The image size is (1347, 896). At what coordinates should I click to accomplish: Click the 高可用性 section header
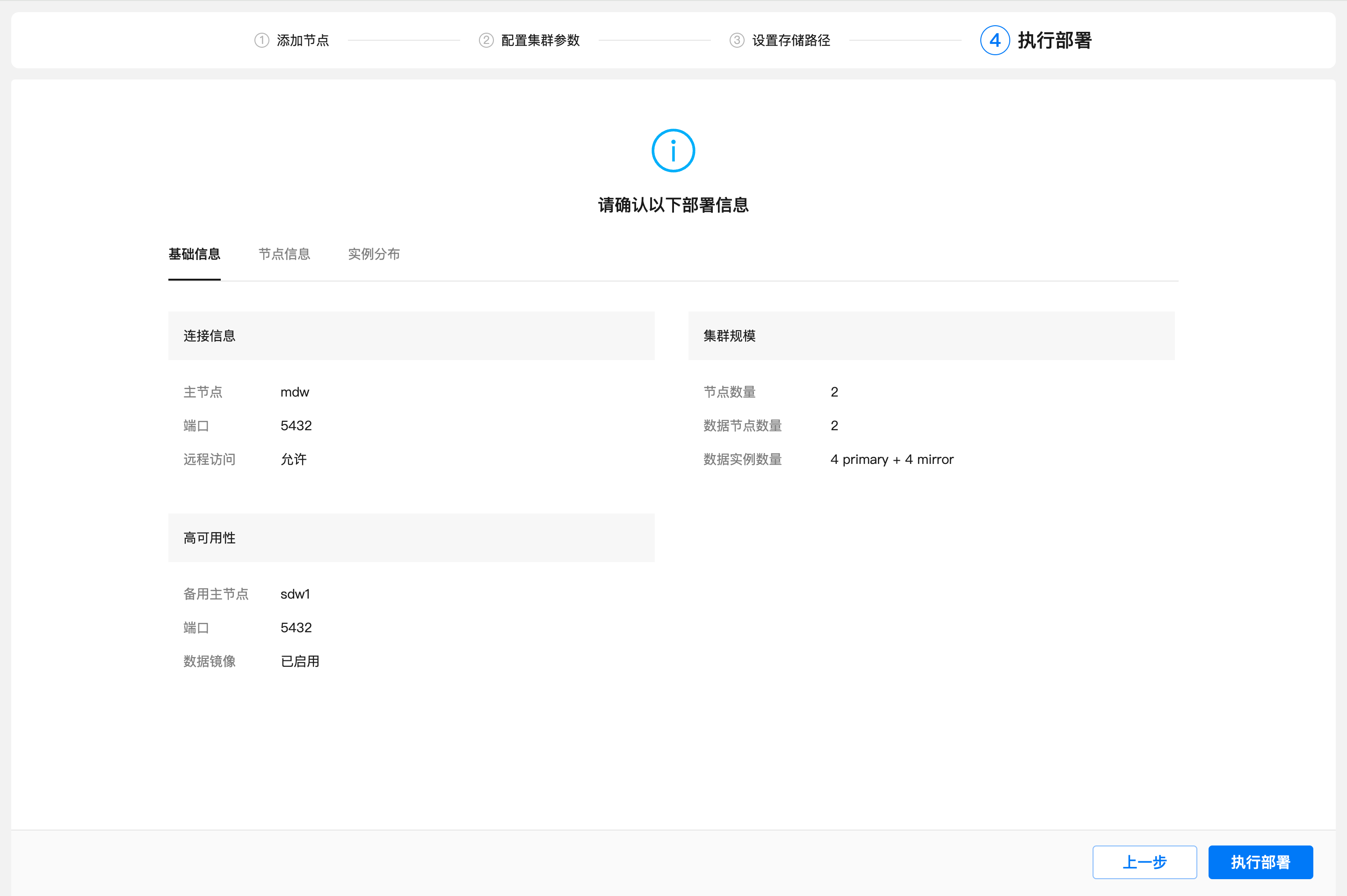[412, 538]
